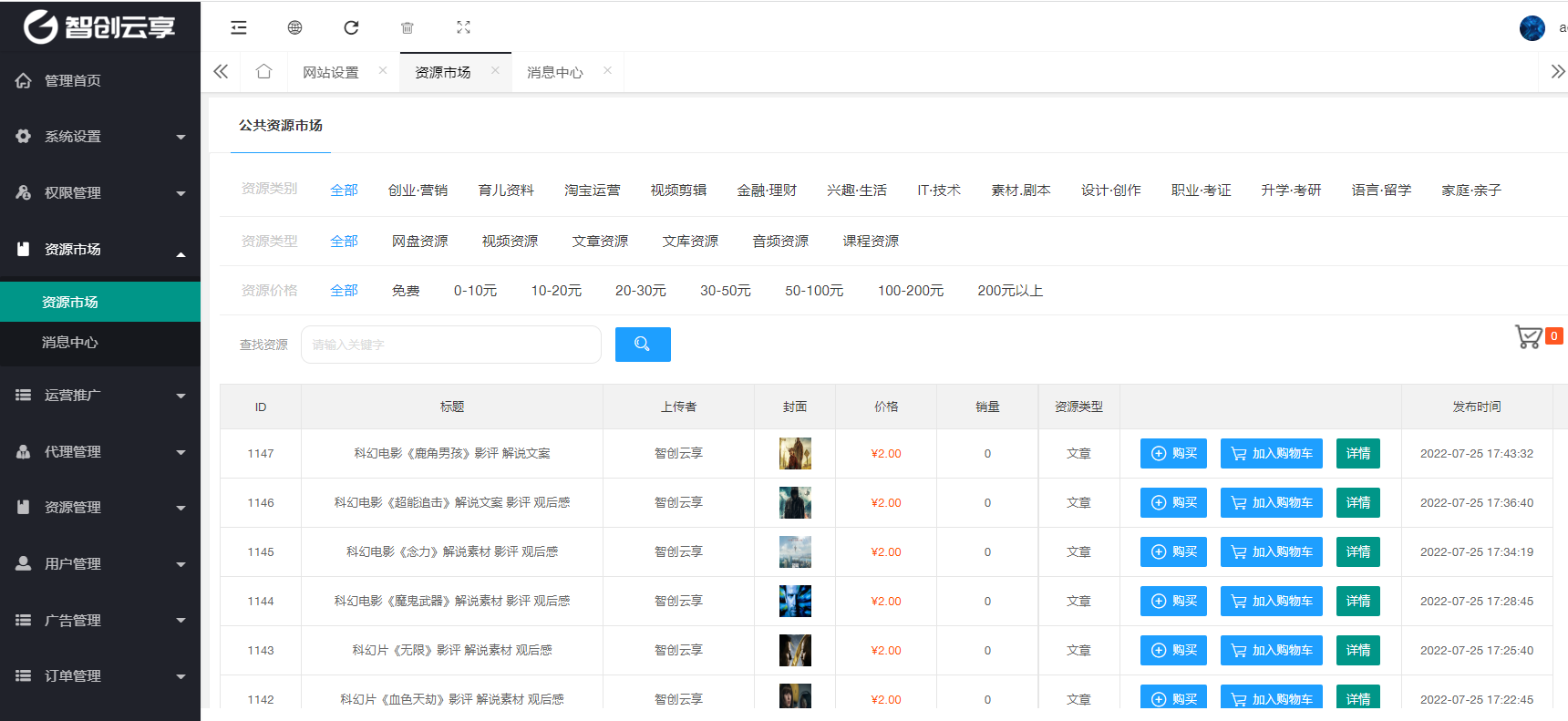Click 购买 for resource ID 1147
1568x721 pixels.
[1173, 454]
